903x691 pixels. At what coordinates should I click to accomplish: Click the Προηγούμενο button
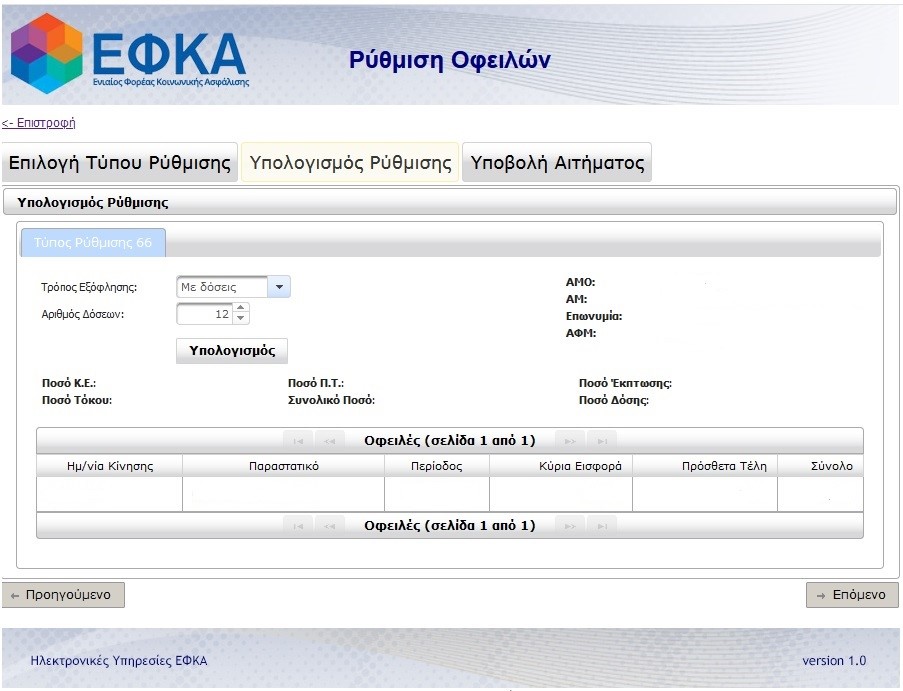pos(63,595)
